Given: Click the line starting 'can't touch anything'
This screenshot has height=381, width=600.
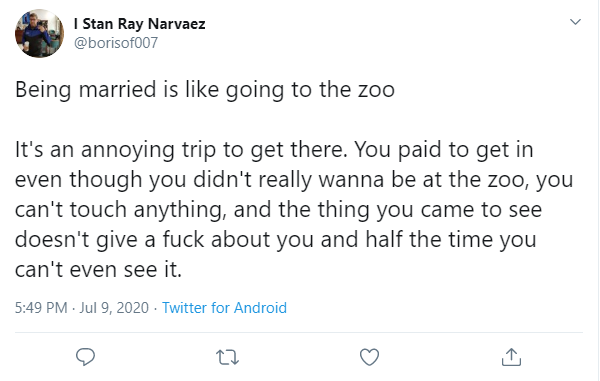Looking at the screenshot, I should [279, 210].
